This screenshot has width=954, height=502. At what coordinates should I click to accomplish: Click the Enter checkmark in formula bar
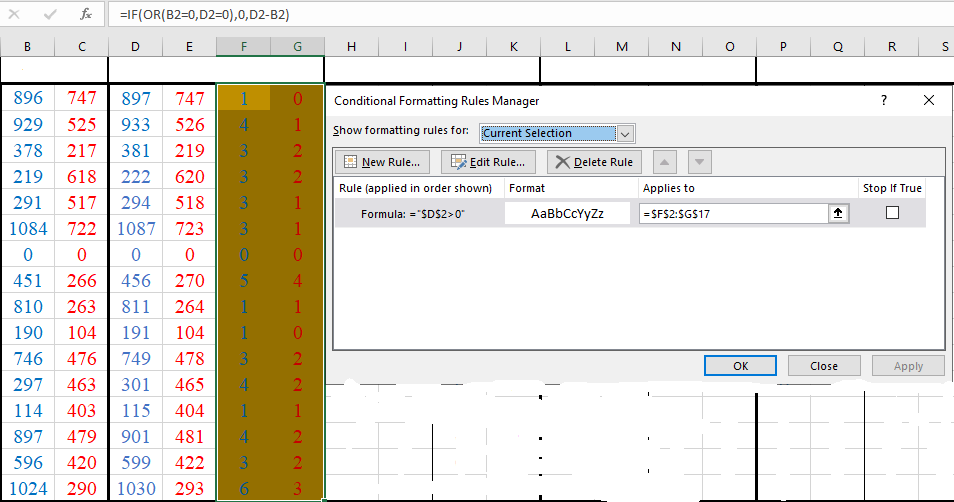pos(51,14)
